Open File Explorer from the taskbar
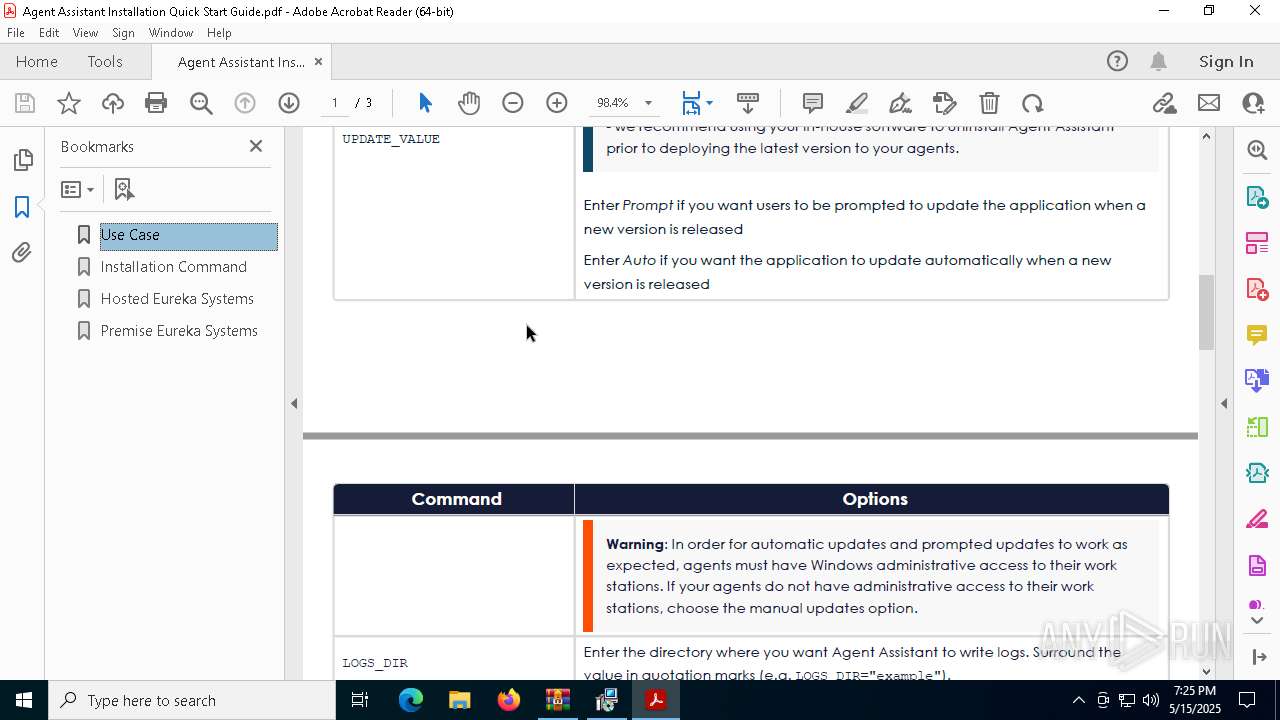This screenshot has width=1280, height=720. coord(460,700)
